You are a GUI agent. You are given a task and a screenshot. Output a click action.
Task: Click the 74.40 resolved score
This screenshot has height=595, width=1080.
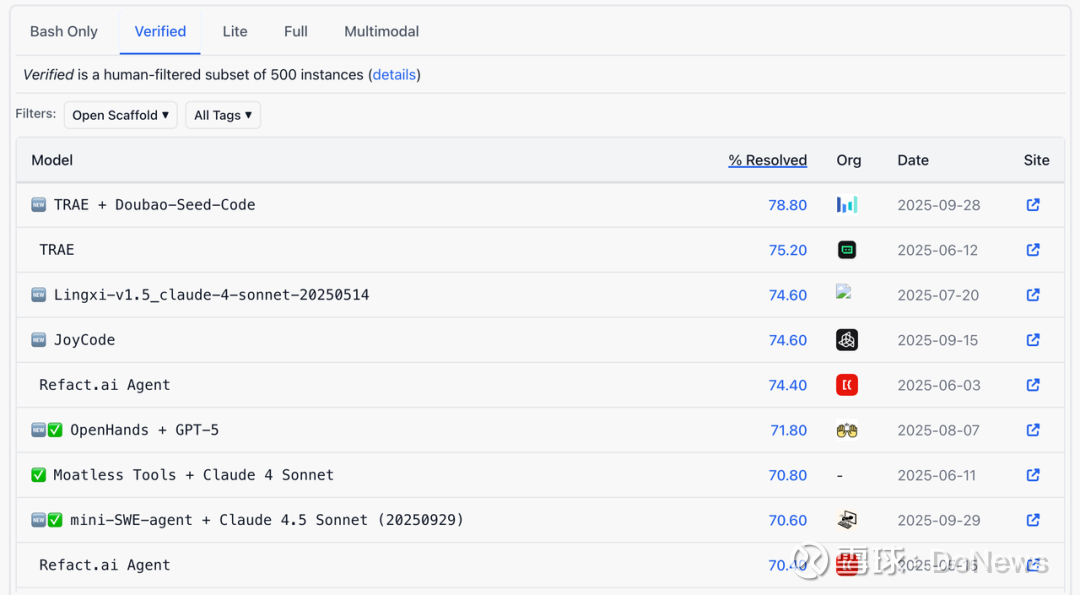(x=787, y=385)
